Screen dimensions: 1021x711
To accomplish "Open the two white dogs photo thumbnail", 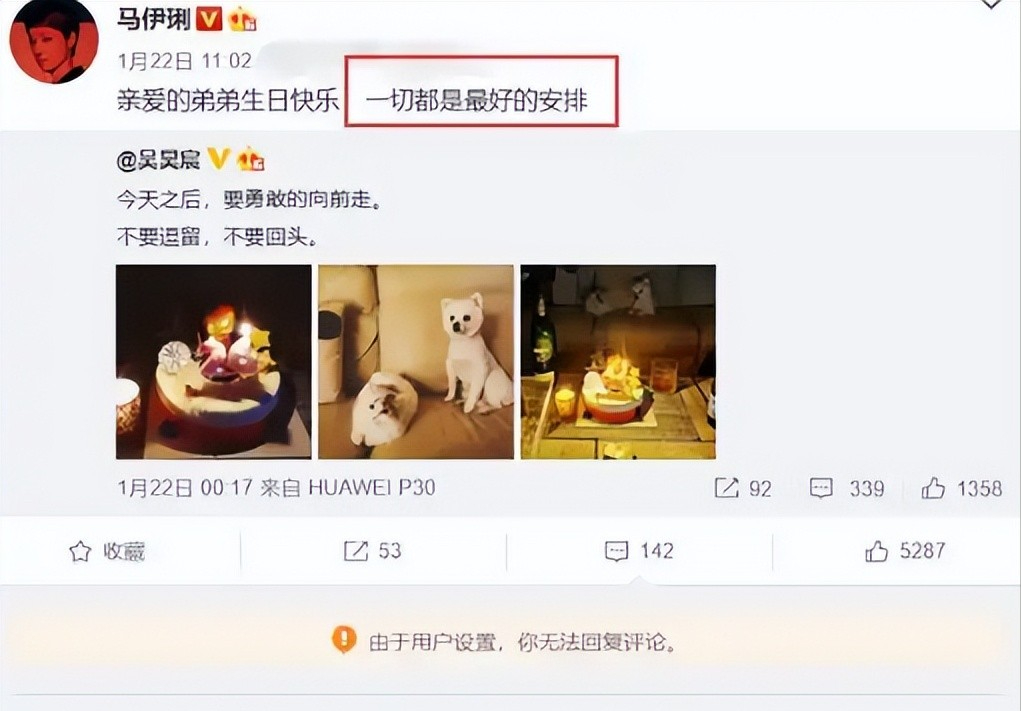I will tap(416, 362).
